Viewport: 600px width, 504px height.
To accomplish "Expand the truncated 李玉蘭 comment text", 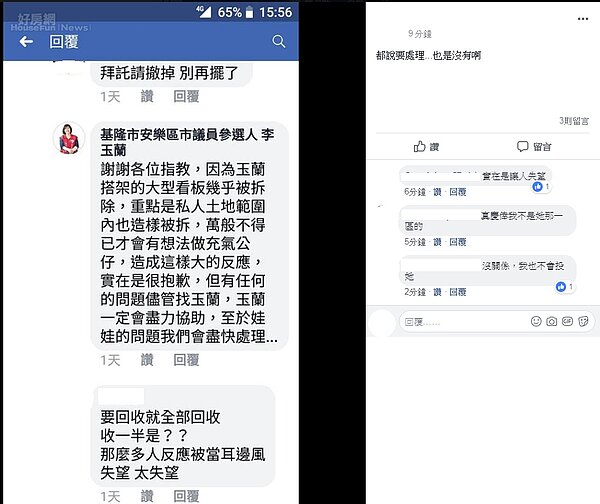I will [x=271, y=337].
